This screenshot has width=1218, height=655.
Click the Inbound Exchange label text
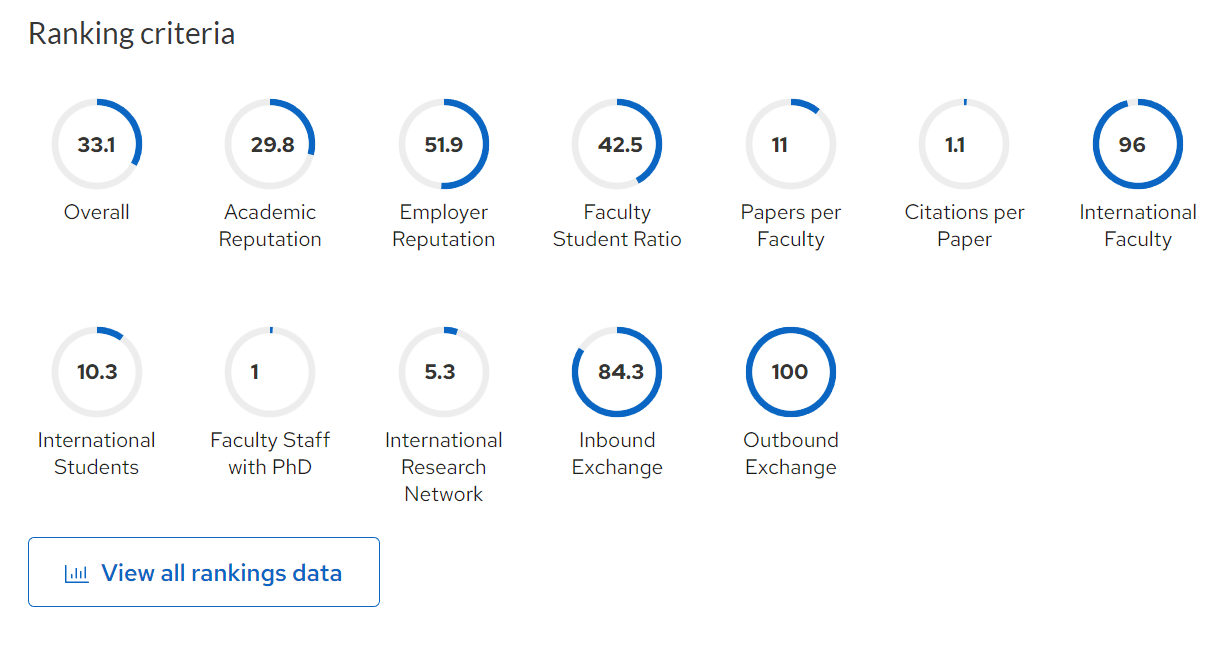(617, 454)
